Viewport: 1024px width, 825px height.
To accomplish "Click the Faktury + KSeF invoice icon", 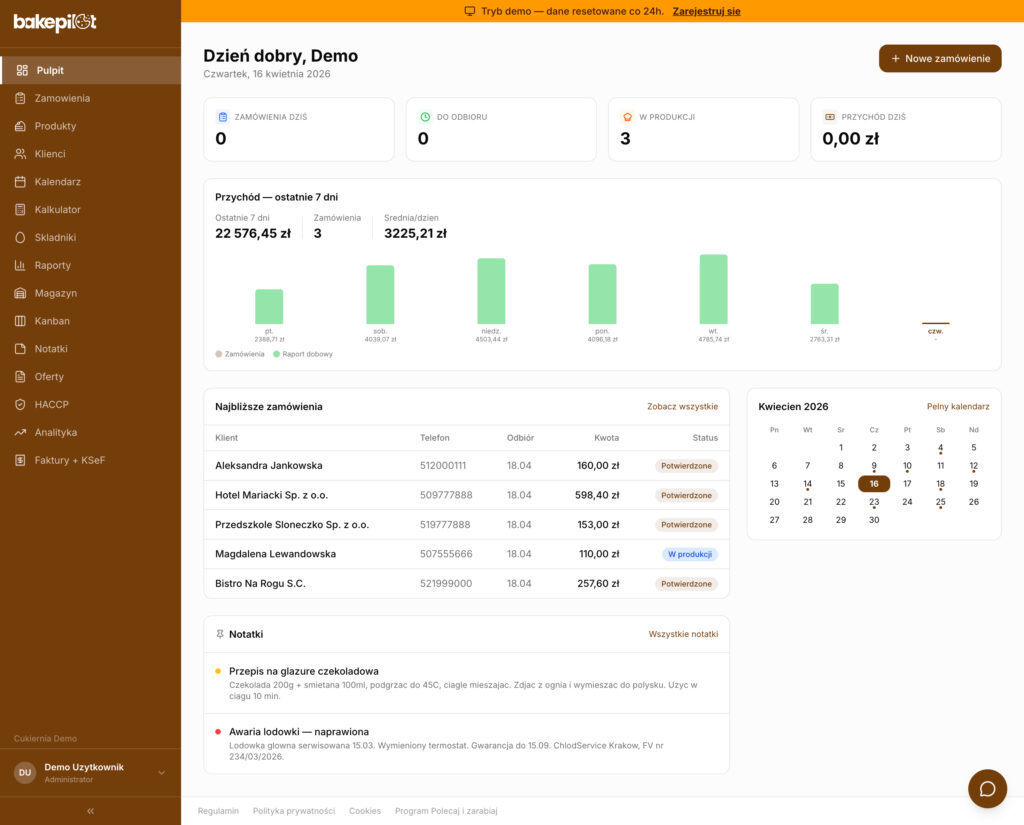I will click(x=20, y=461).
